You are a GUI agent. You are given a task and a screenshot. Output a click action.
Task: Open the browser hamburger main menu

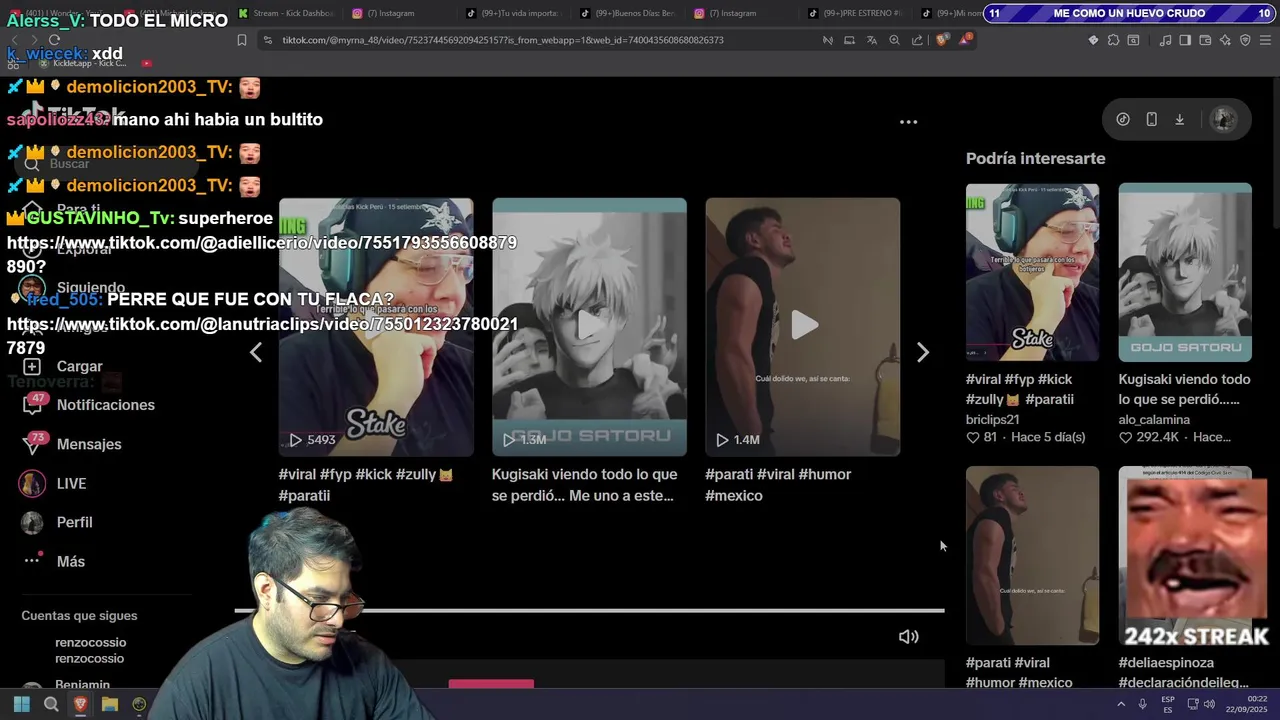(1265, 40)
